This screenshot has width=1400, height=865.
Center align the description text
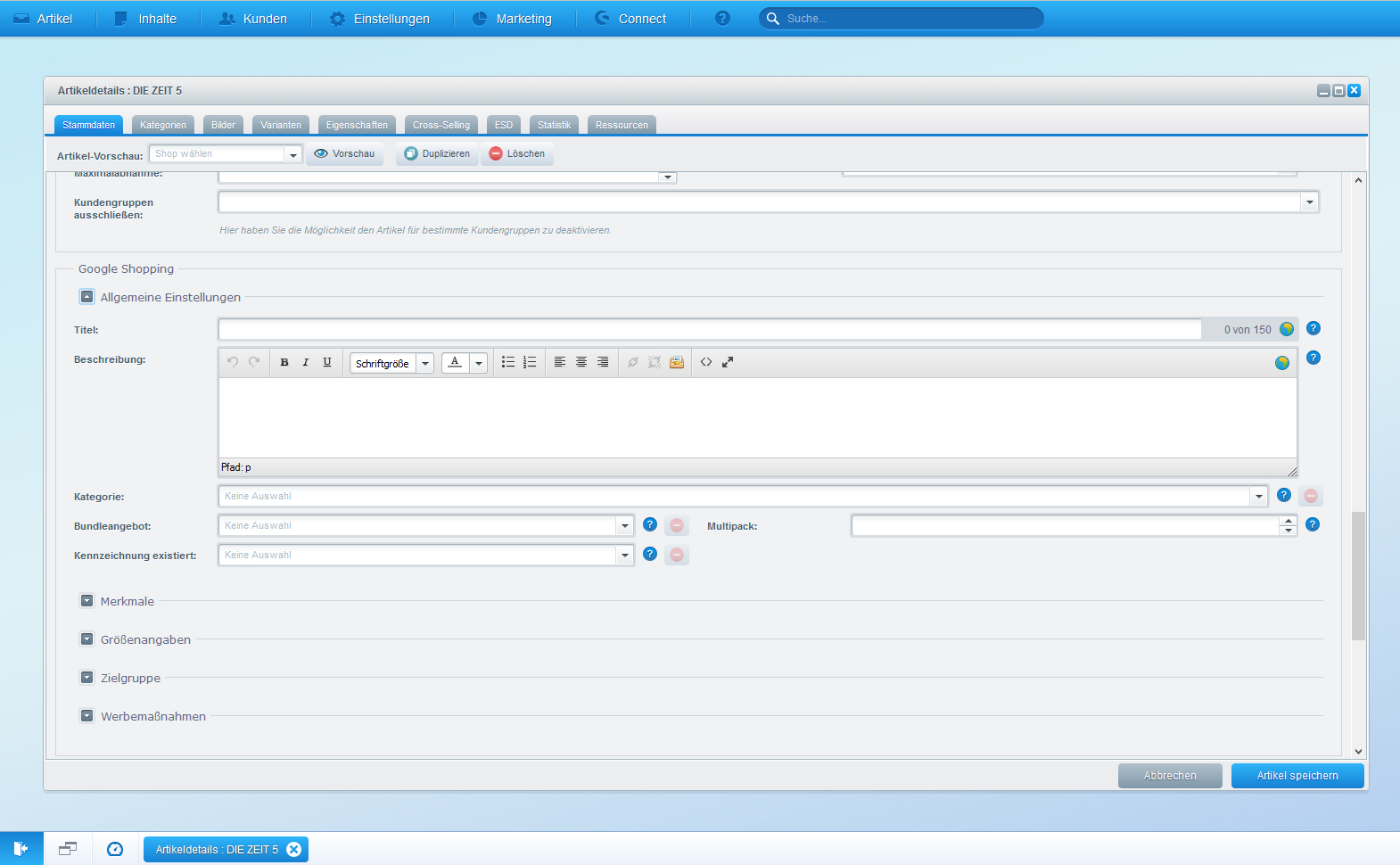coord(581,363)
